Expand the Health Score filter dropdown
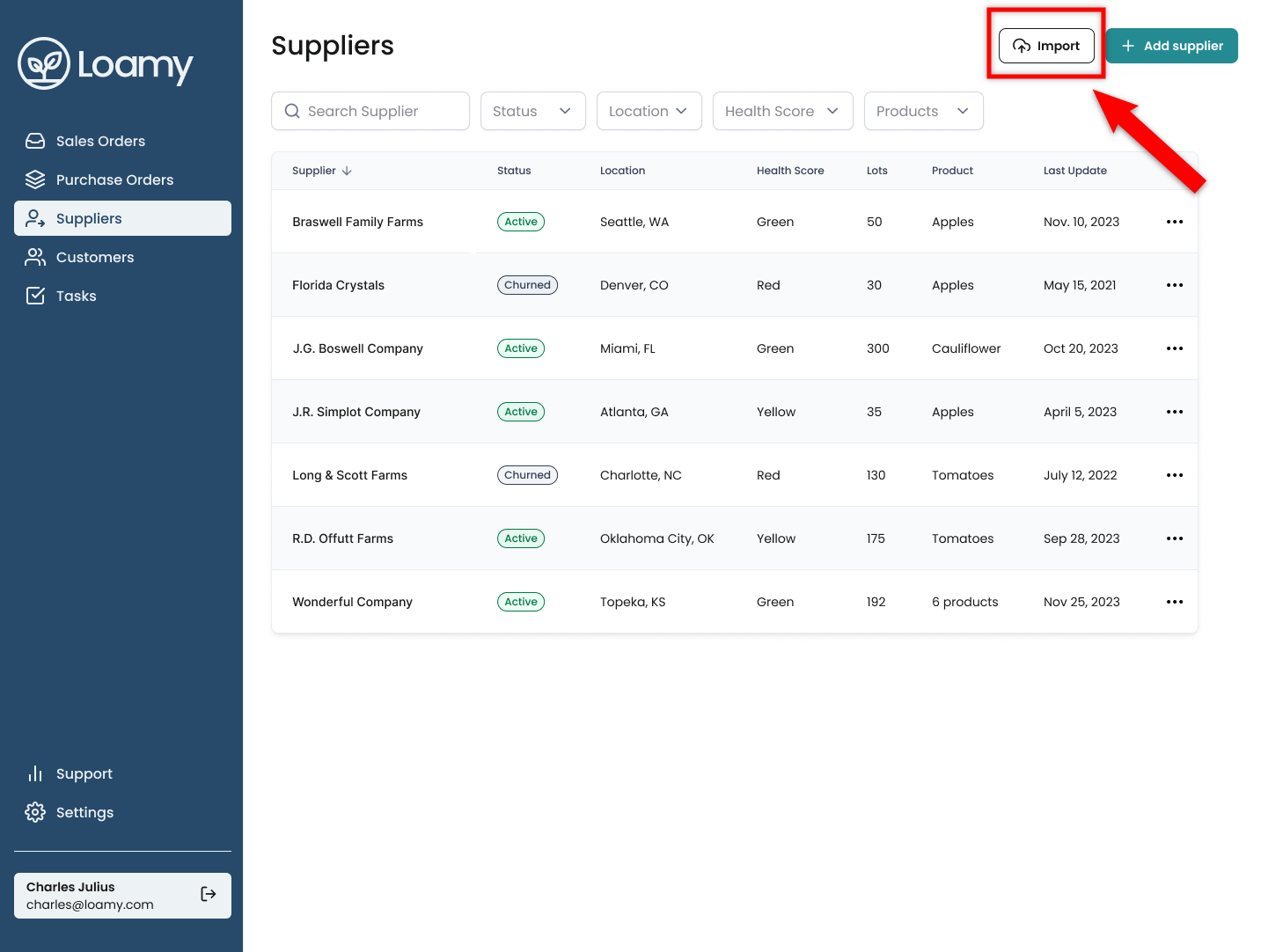The image size is (1268, 952). click(x=783, y=111)
